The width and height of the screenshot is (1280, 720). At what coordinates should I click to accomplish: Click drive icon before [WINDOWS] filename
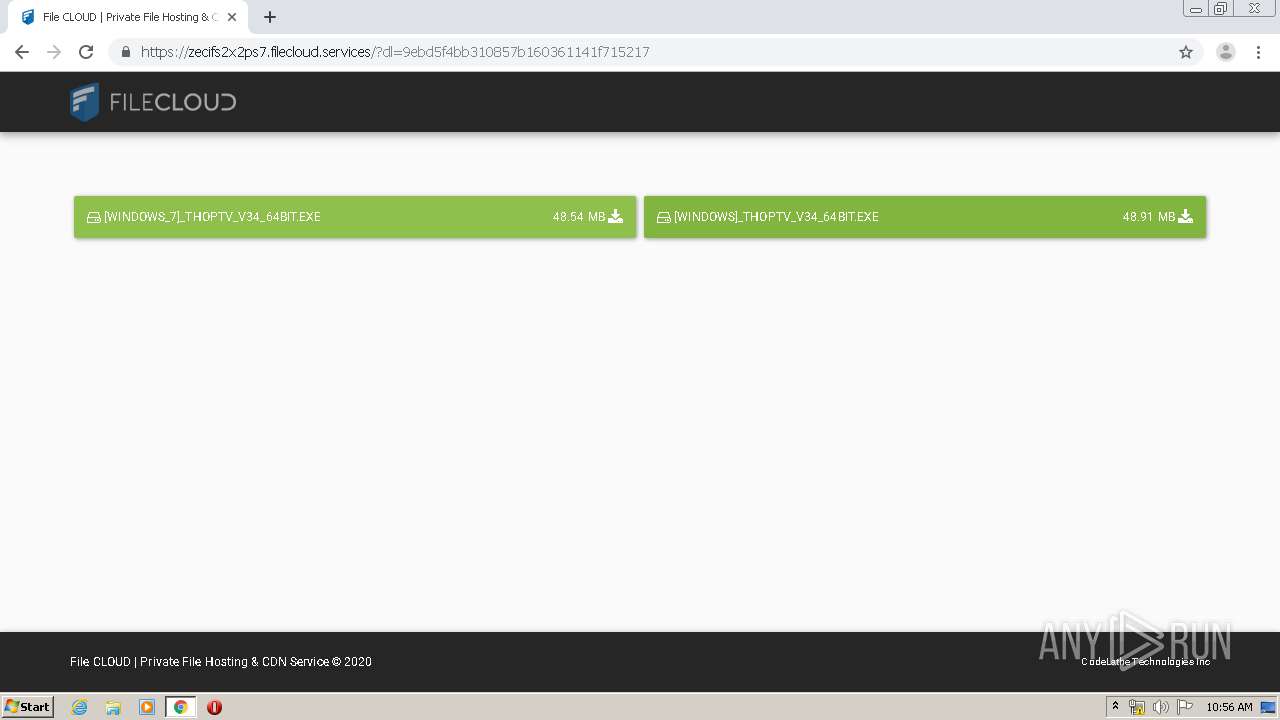tap(664, 217)
